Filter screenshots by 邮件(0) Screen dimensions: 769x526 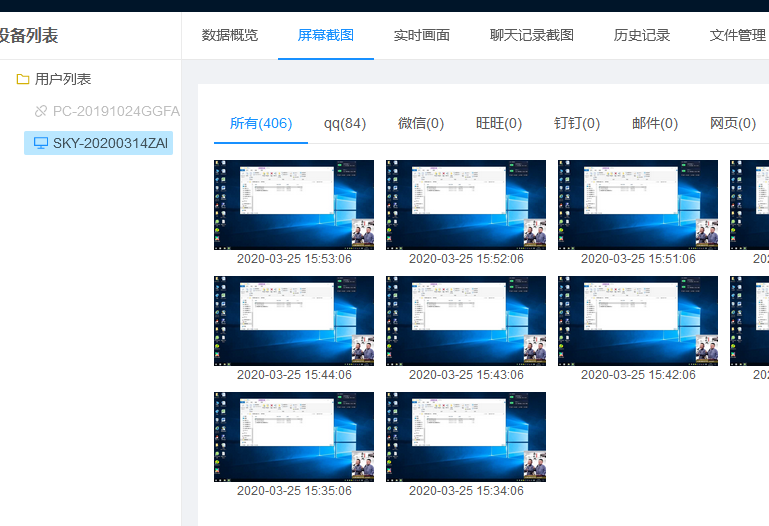(x=655, y=124)
